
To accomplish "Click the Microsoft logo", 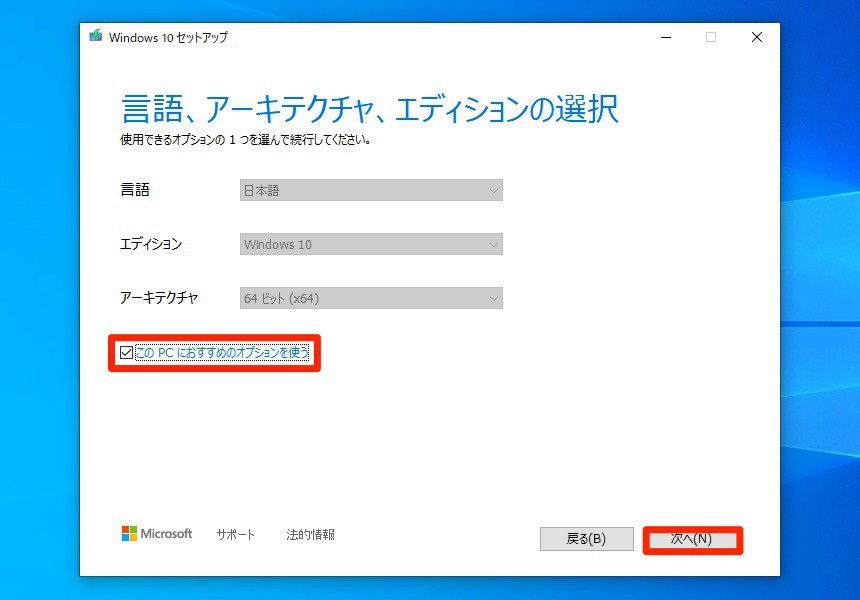I will 157,534.
